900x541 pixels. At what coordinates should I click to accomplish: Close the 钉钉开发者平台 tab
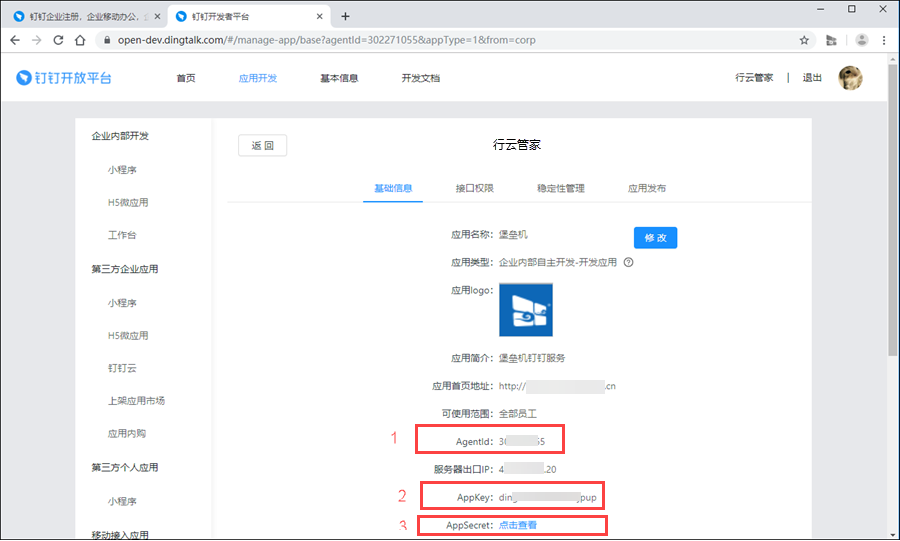point(320,17)
